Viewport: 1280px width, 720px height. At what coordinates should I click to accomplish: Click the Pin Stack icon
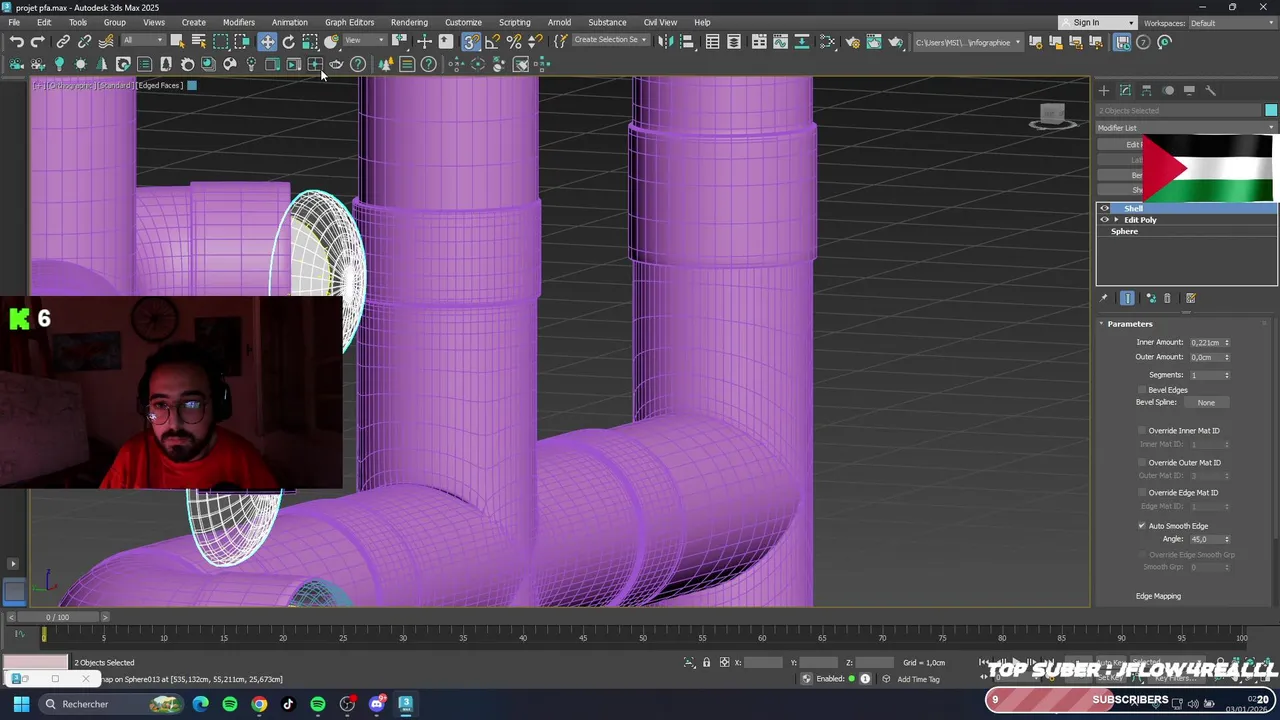1104,298
